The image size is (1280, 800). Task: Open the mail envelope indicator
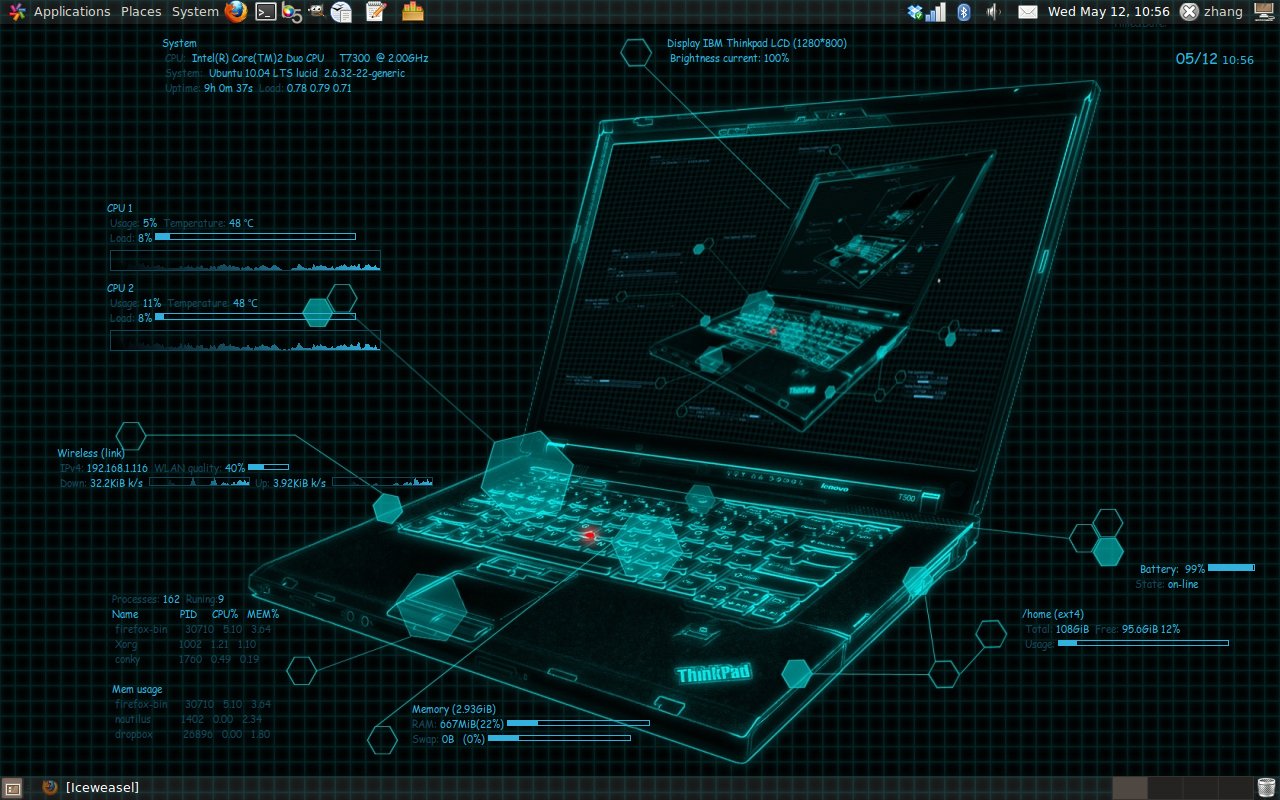[1028, 12]
